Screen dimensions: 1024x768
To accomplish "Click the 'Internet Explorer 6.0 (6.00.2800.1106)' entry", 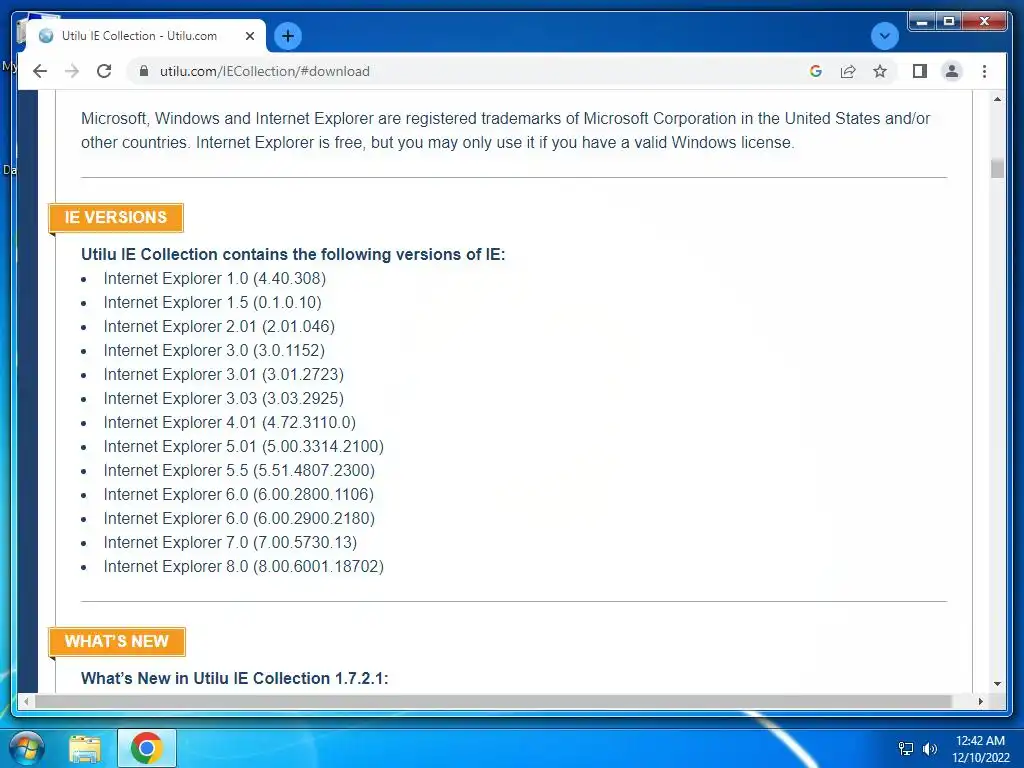I will pos(238,494).
